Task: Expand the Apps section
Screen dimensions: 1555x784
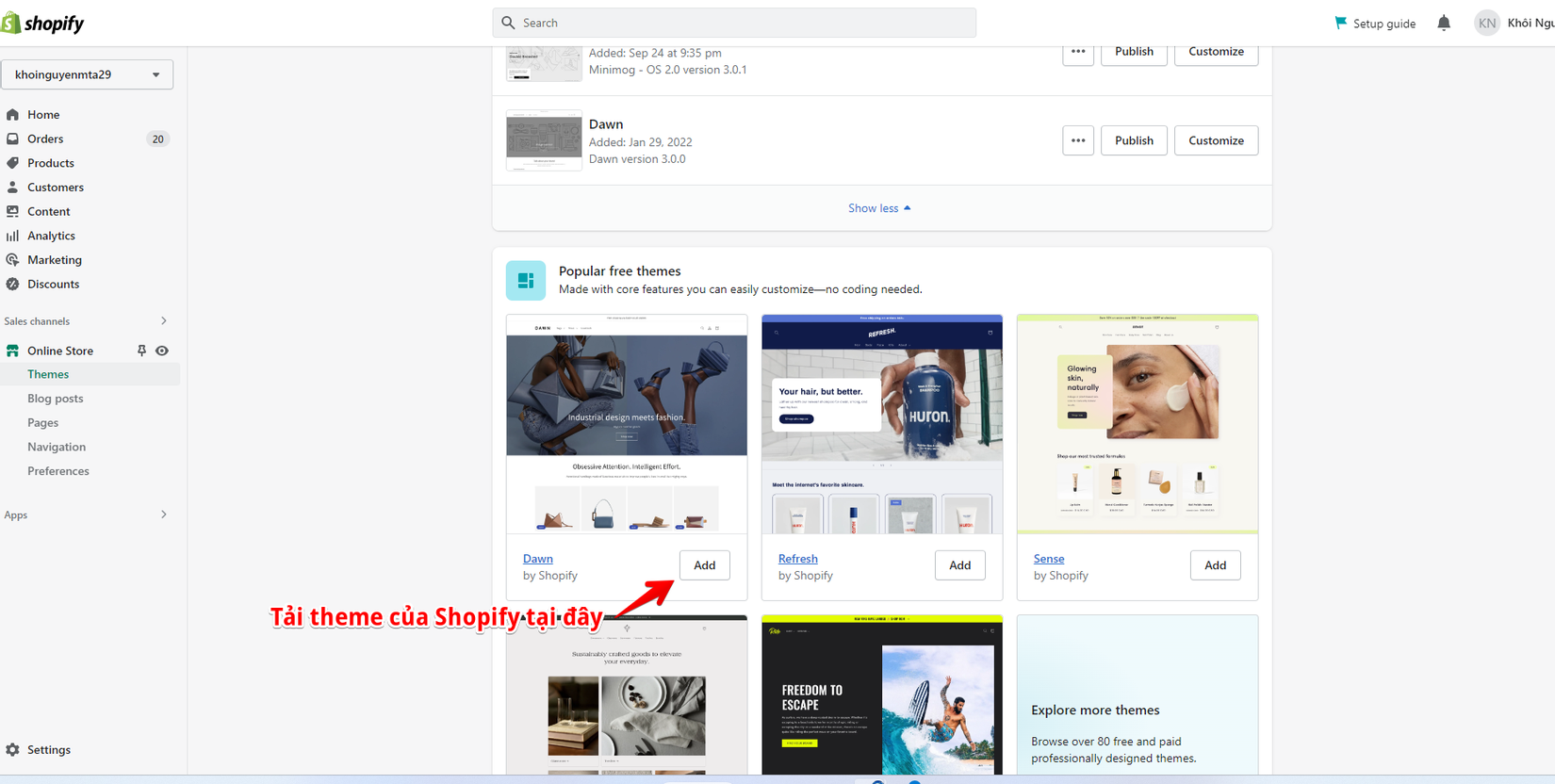Action: (164, 514)
